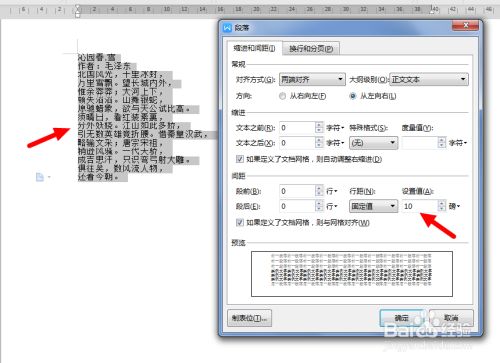
Task: Open the 段前 unit 行 dropdown
Action: coord(332,191)
